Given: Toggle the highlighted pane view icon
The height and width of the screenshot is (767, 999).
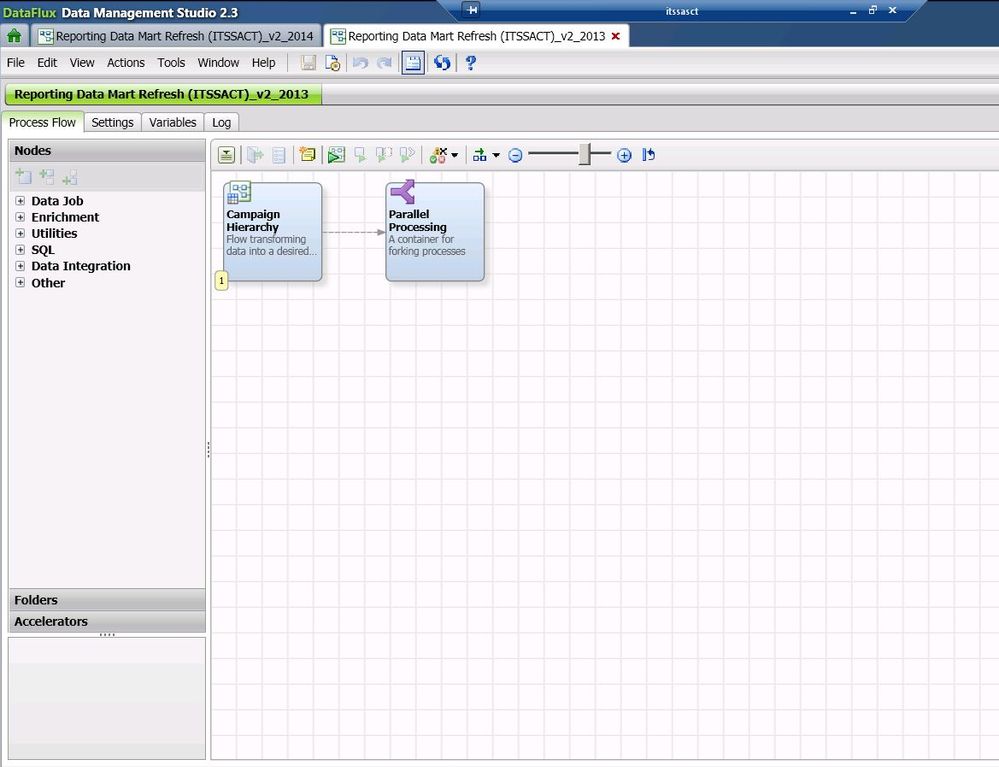Looking at the screenshot, I should pyautogui.click(x=413, y=62).
